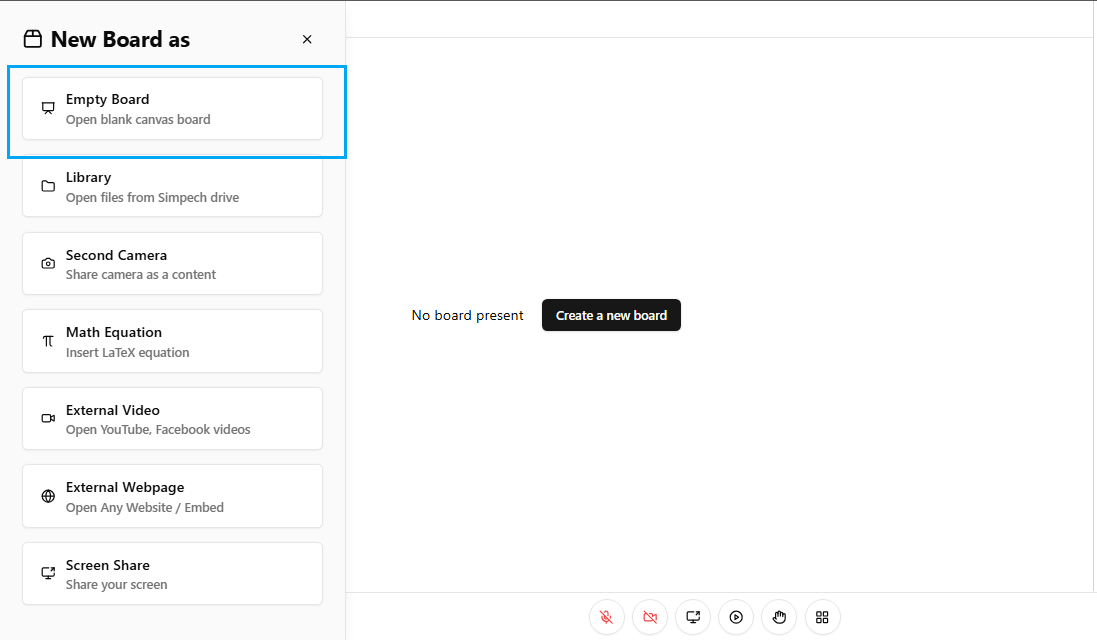
Task: Open Library from Simpech drive
Action: pyautogui.click(x=172, y=187)
